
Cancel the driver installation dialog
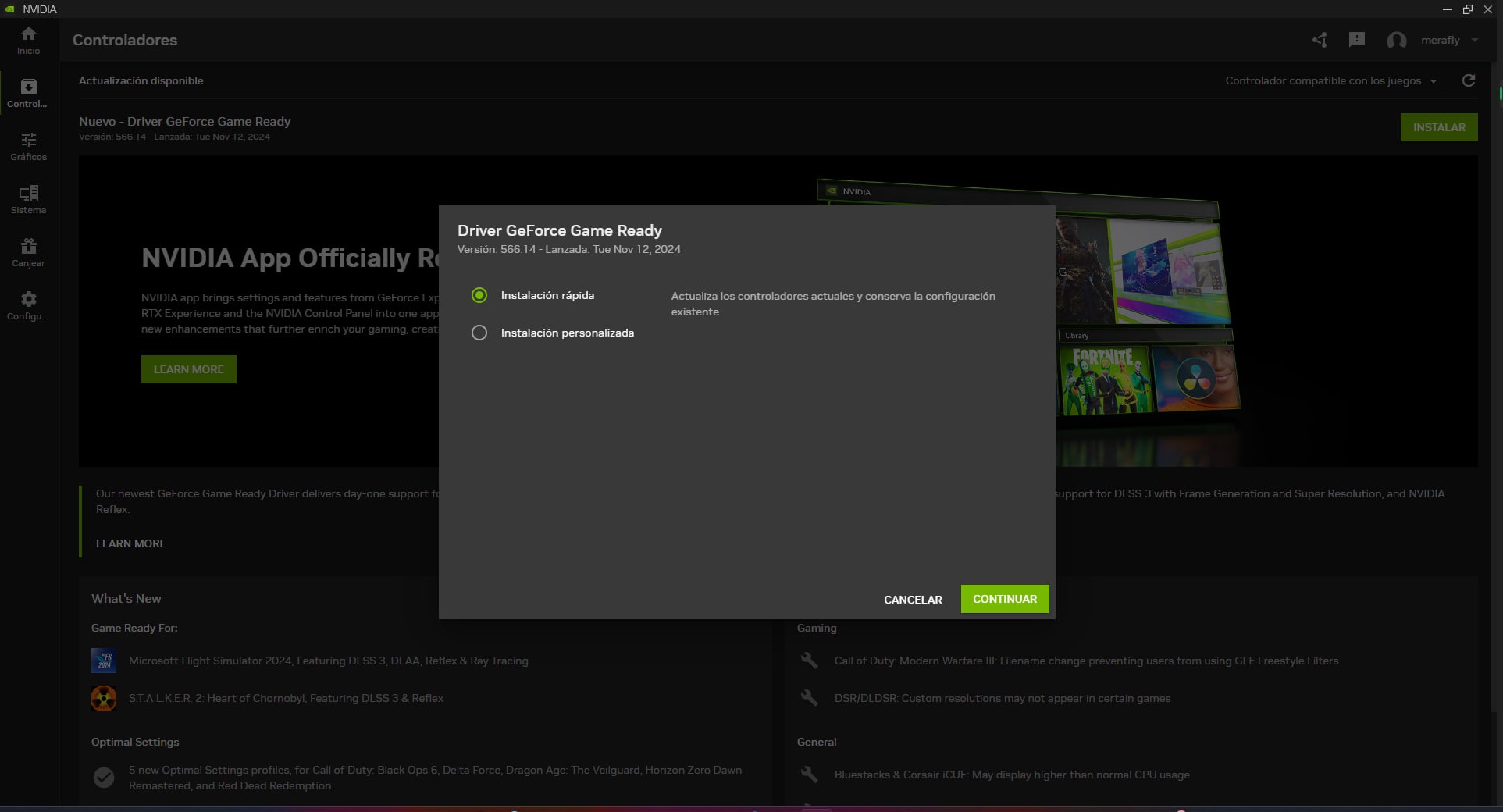tap(913, 600)
